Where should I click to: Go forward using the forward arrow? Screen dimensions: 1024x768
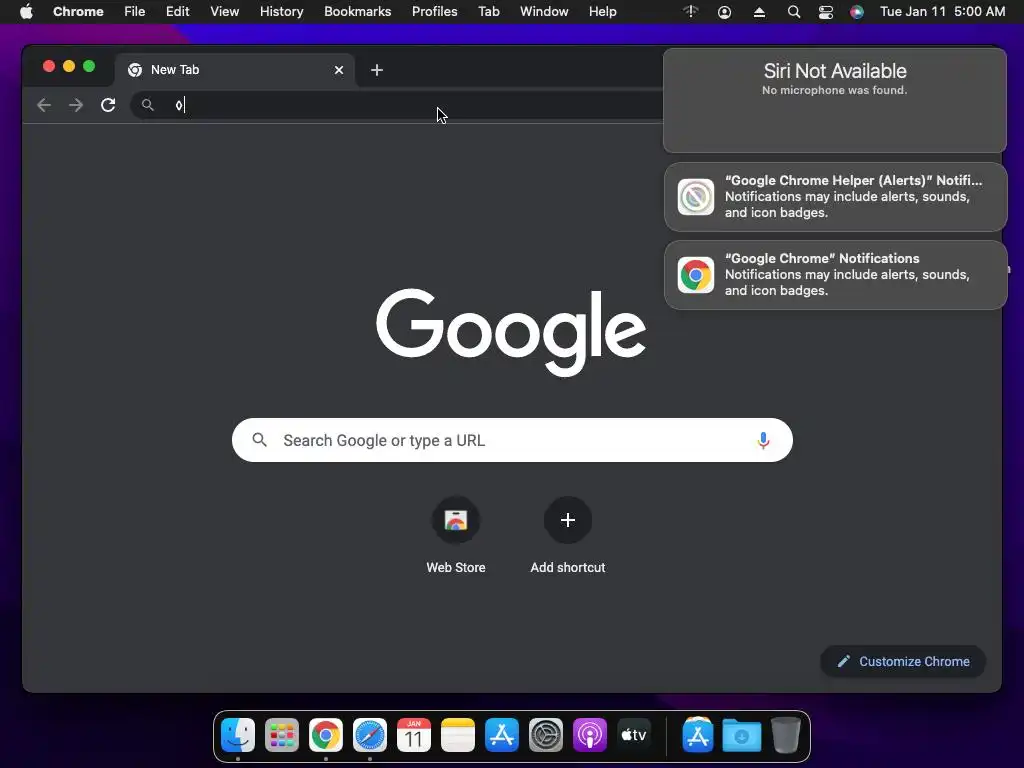coord(76,105)
